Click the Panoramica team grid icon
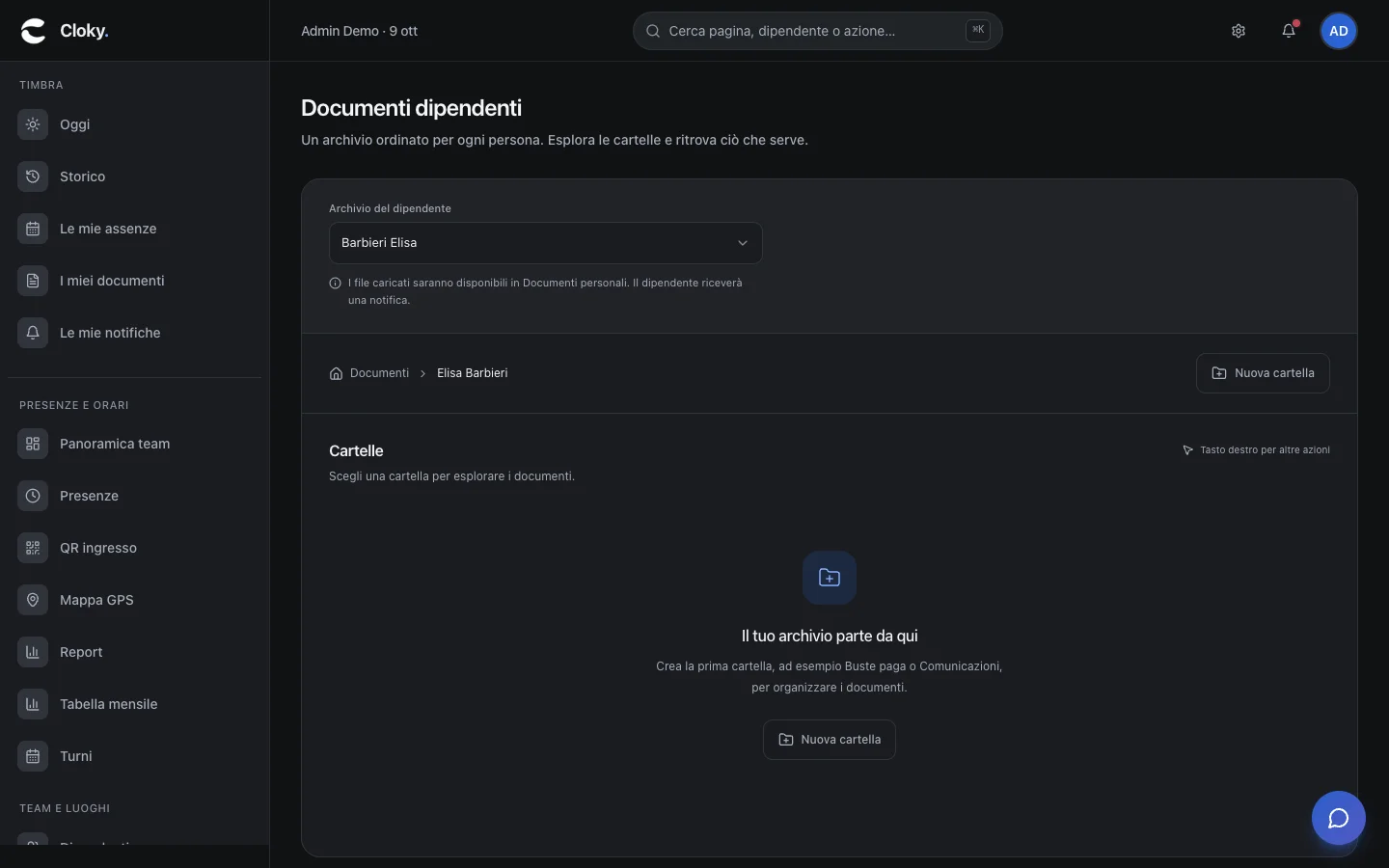This screenshot has height=868, width=1389. [33, 444]
